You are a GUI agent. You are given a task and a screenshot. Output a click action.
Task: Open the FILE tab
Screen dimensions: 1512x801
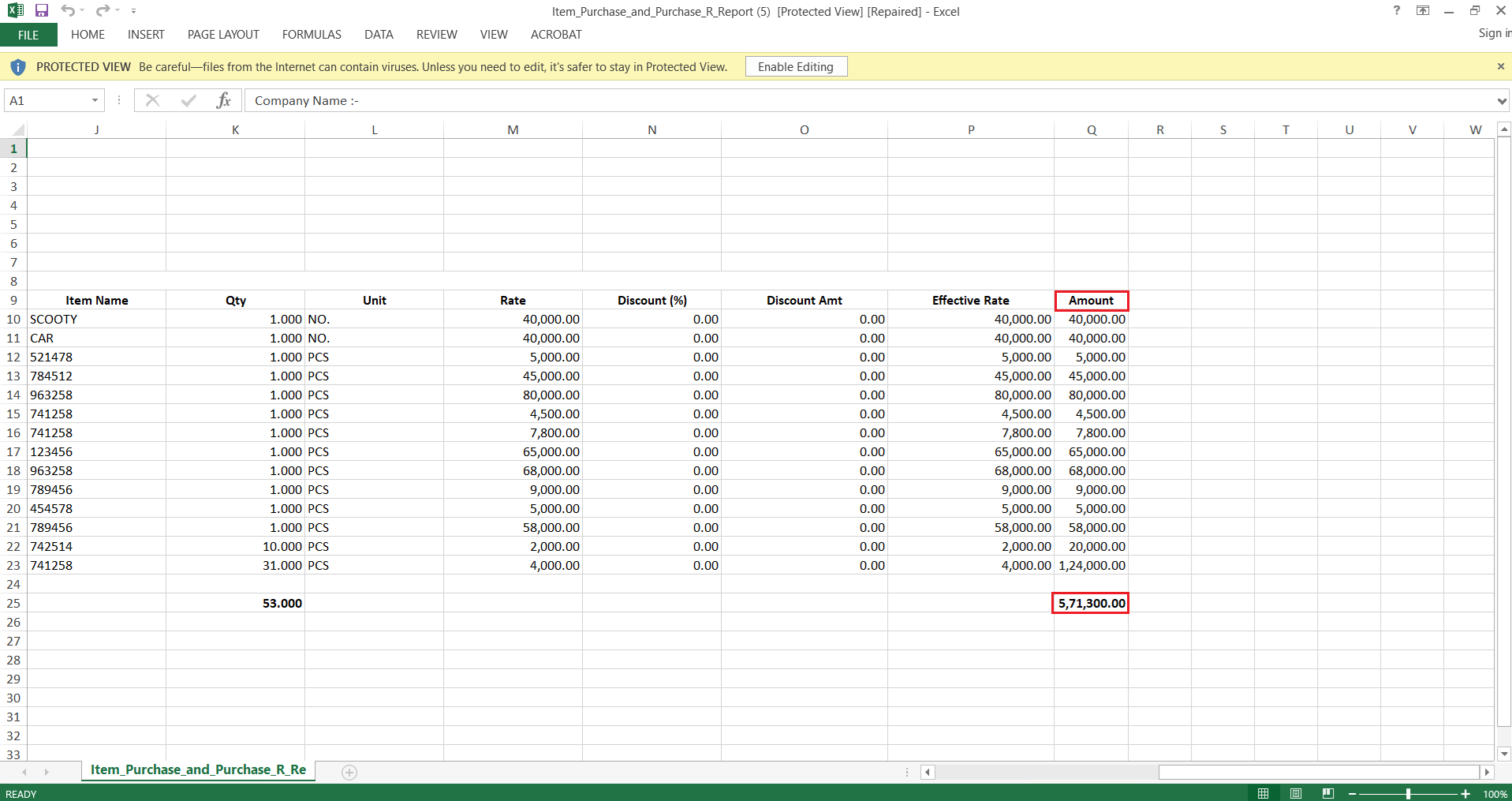28,35
